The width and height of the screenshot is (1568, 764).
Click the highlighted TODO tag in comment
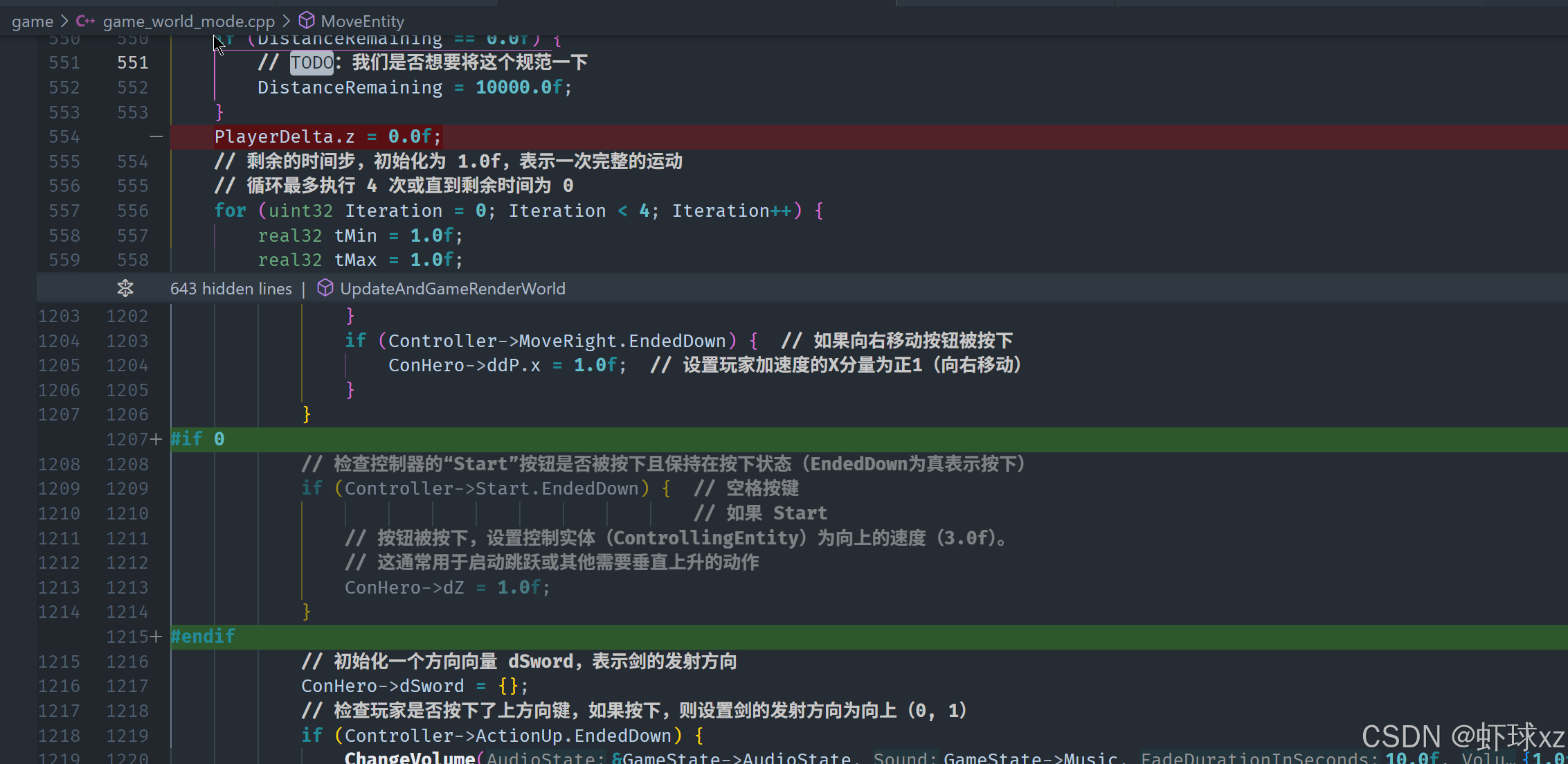[x=312, y=62]
